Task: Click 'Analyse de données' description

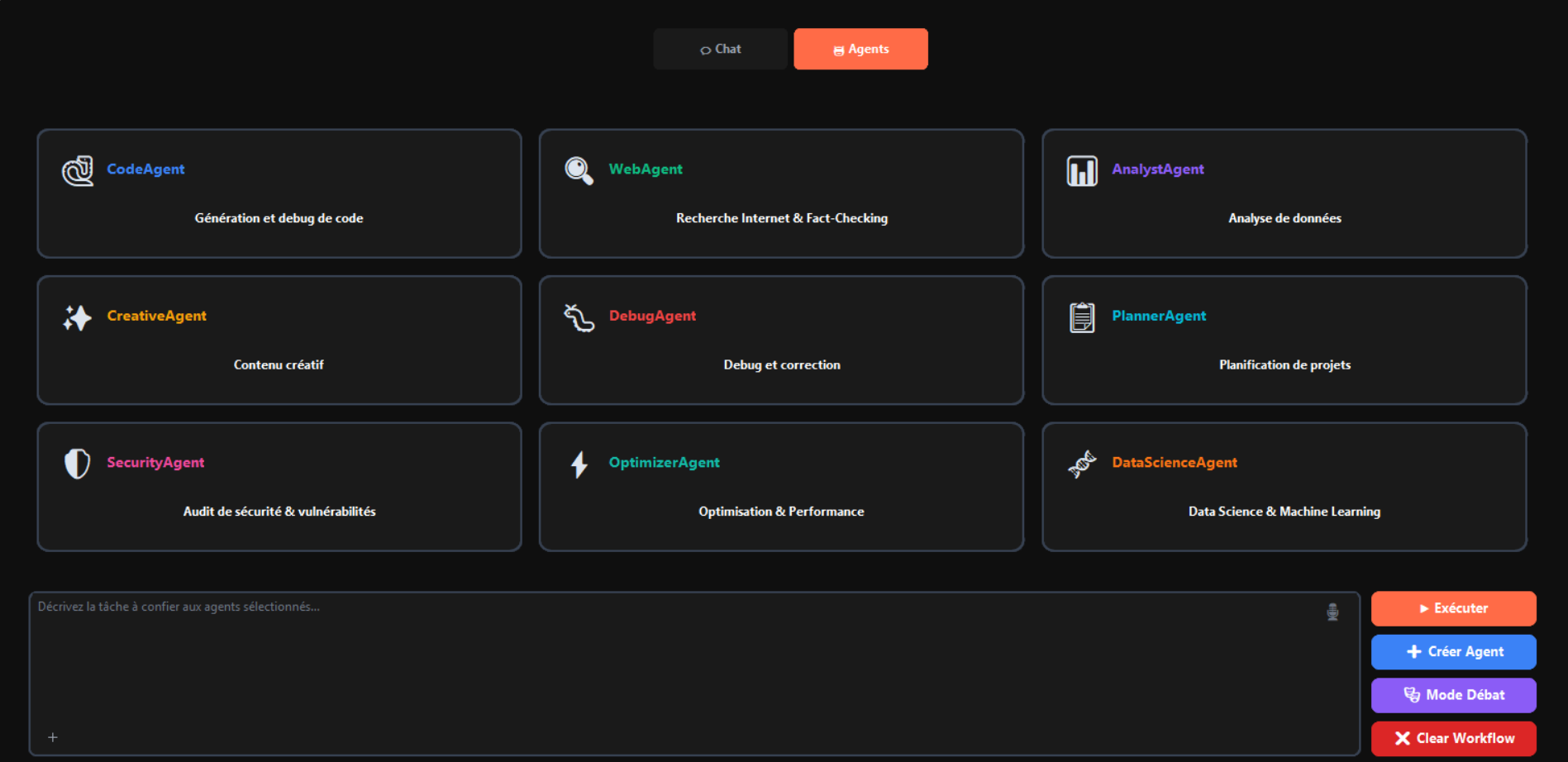Action: [x=1284, y=218]
